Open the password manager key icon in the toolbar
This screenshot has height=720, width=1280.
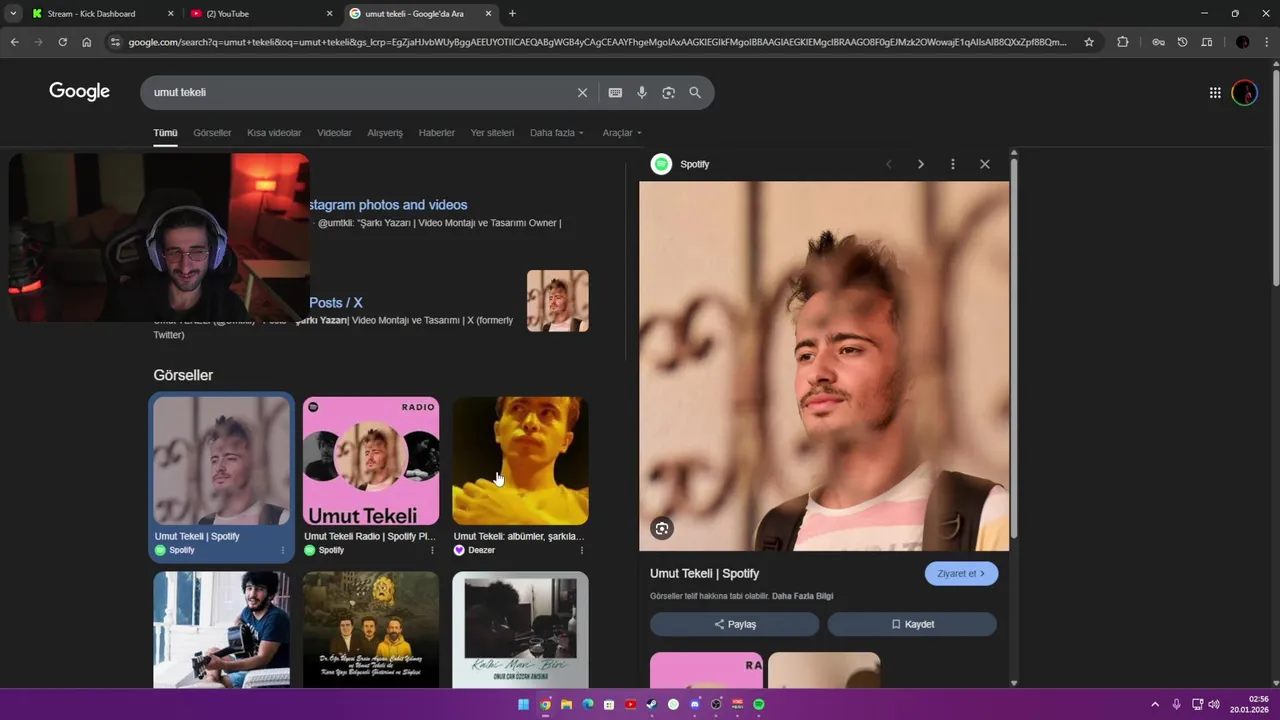point(1158,42)
